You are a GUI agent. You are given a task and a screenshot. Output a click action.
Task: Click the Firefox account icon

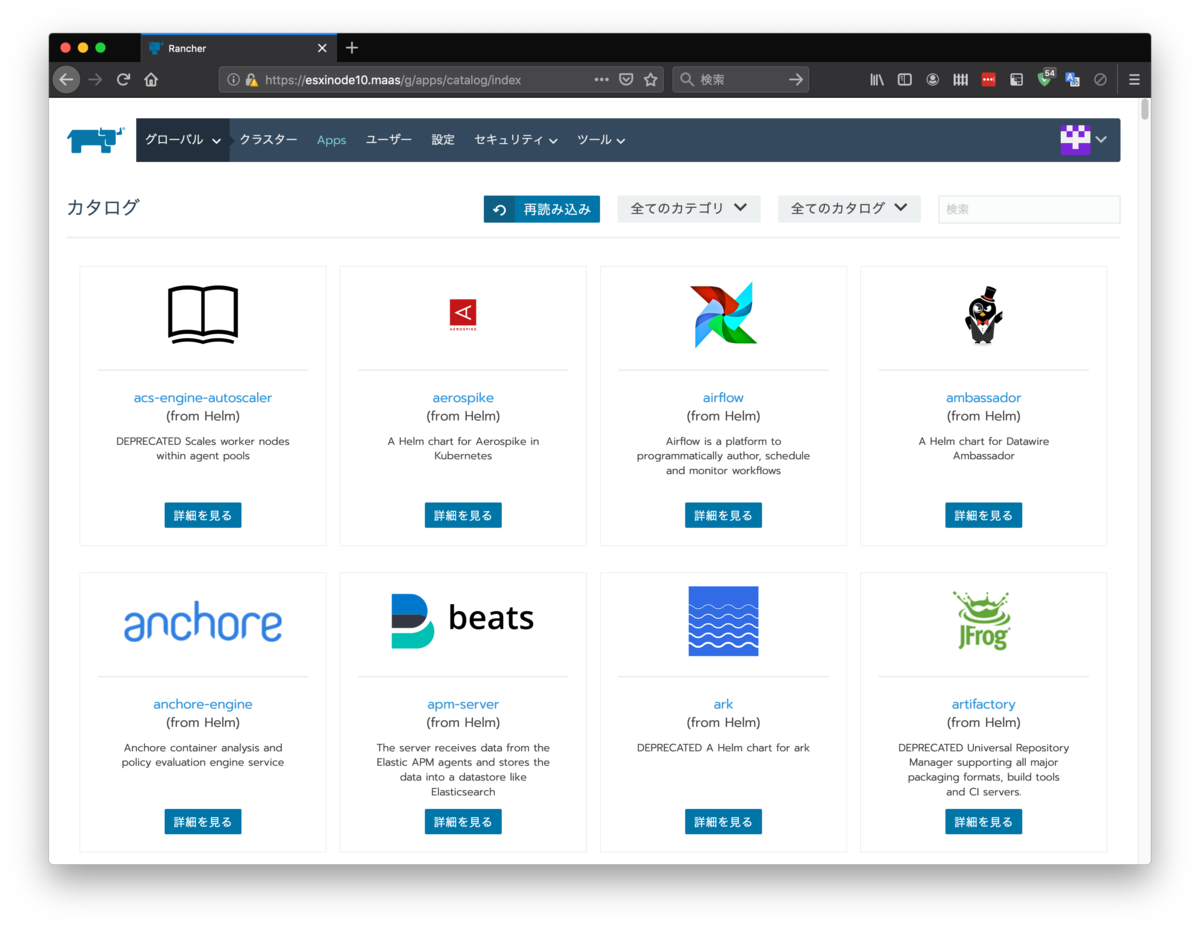[933, 80]
